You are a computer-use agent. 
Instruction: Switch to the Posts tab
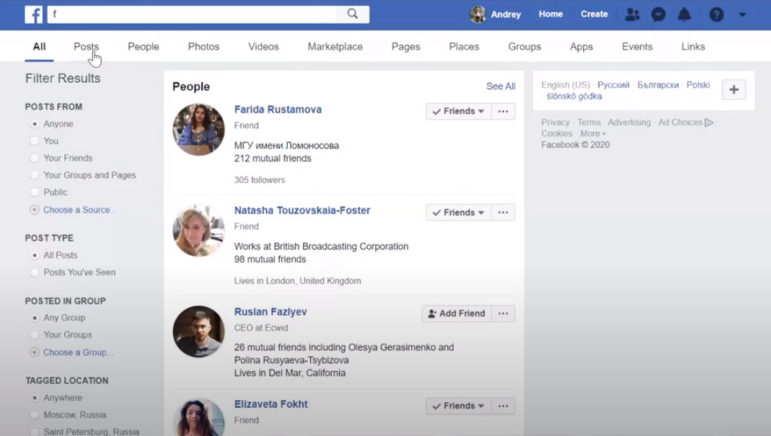(x=86, y=47)
